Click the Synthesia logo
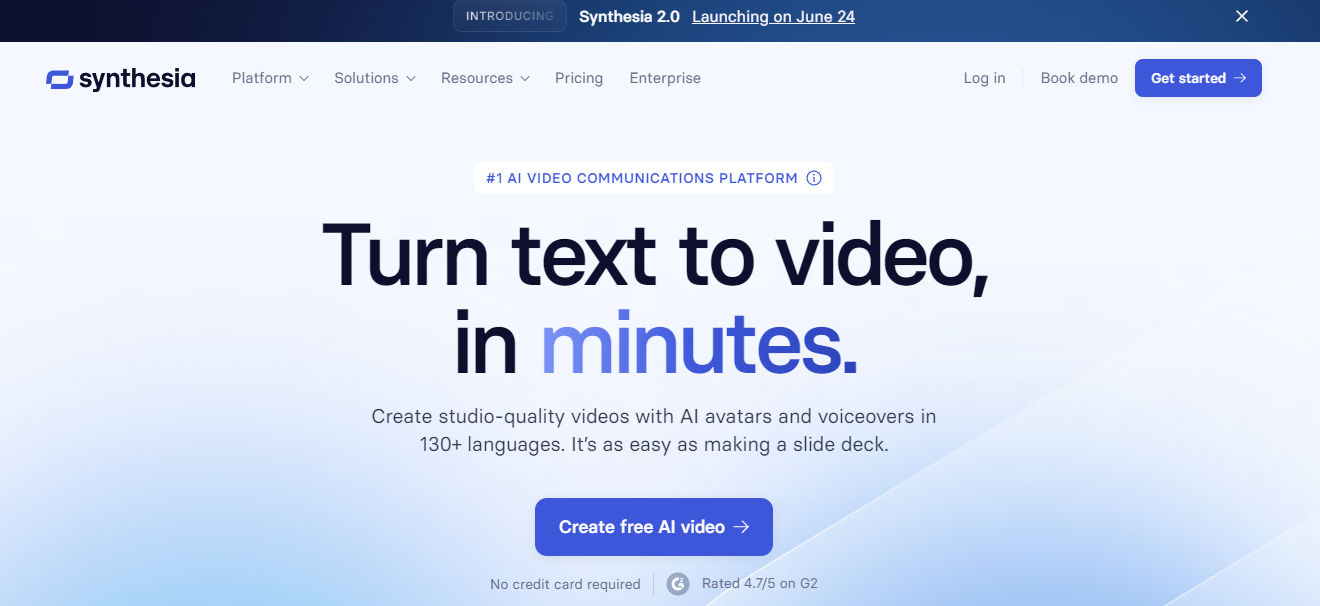 (x=120, y=78)
